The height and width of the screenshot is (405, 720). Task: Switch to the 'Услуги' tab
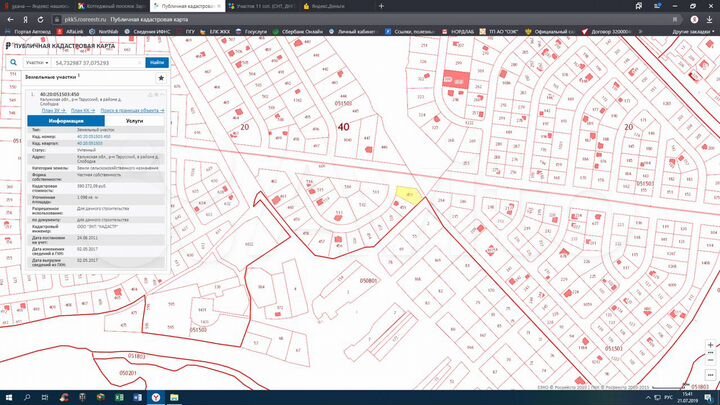point(134,119)
